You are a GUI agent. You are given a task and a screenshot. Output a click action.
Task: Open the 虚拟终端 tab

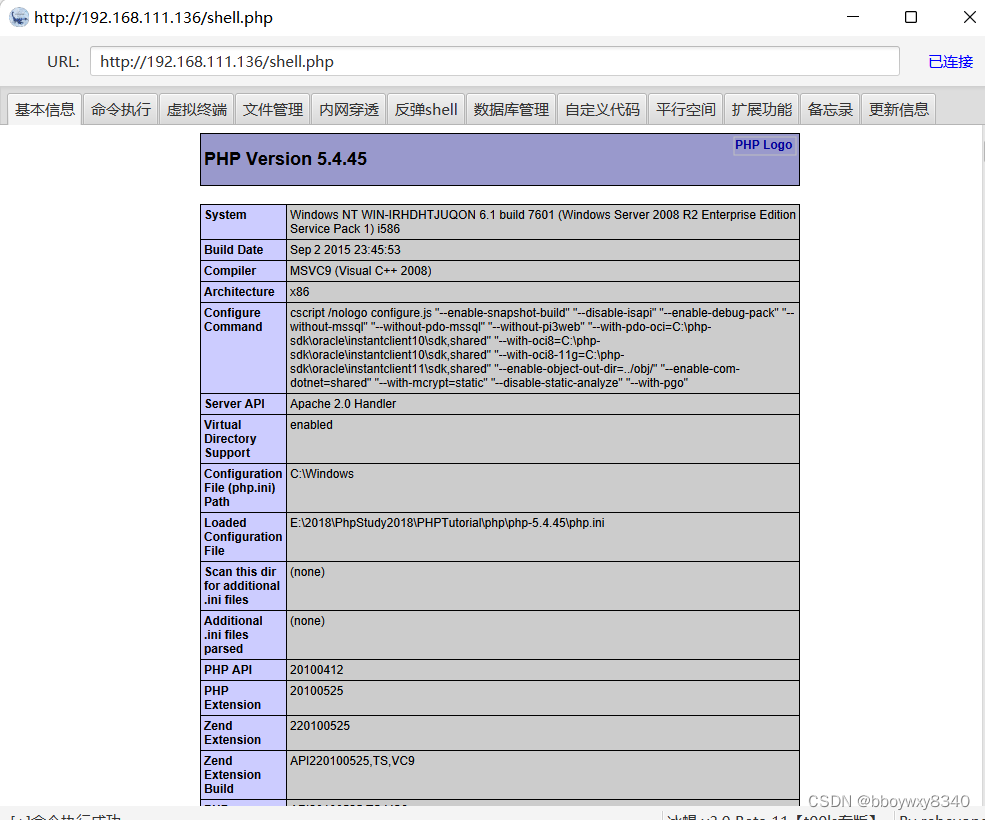pos(196,109)
